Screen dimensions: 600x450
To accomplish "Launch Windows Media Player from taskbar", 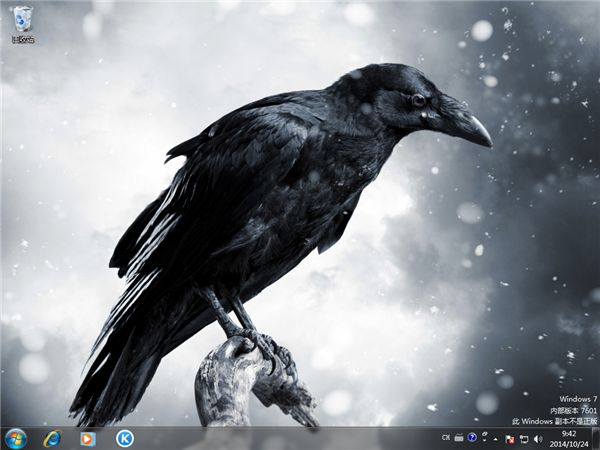I will 88,438.
